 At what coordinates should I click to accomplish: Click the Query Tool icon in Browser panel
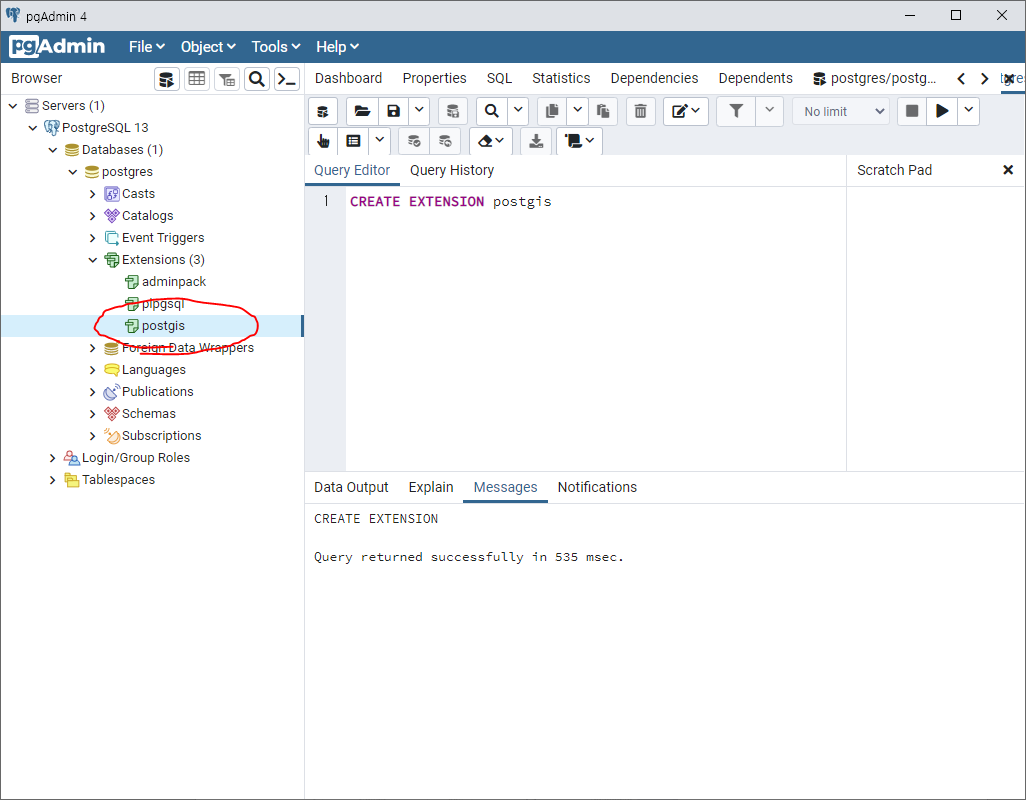(x=167, y=79)
